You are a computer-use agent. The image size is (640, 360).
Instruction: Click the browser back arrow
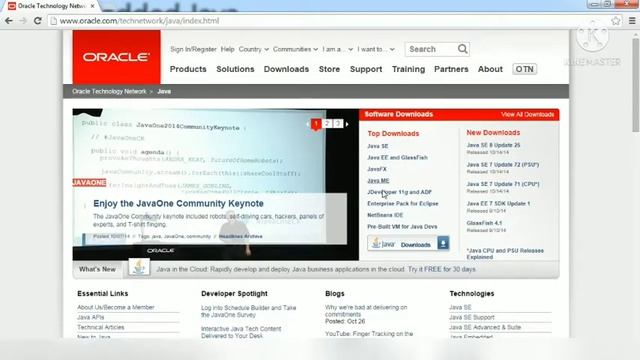9,21
